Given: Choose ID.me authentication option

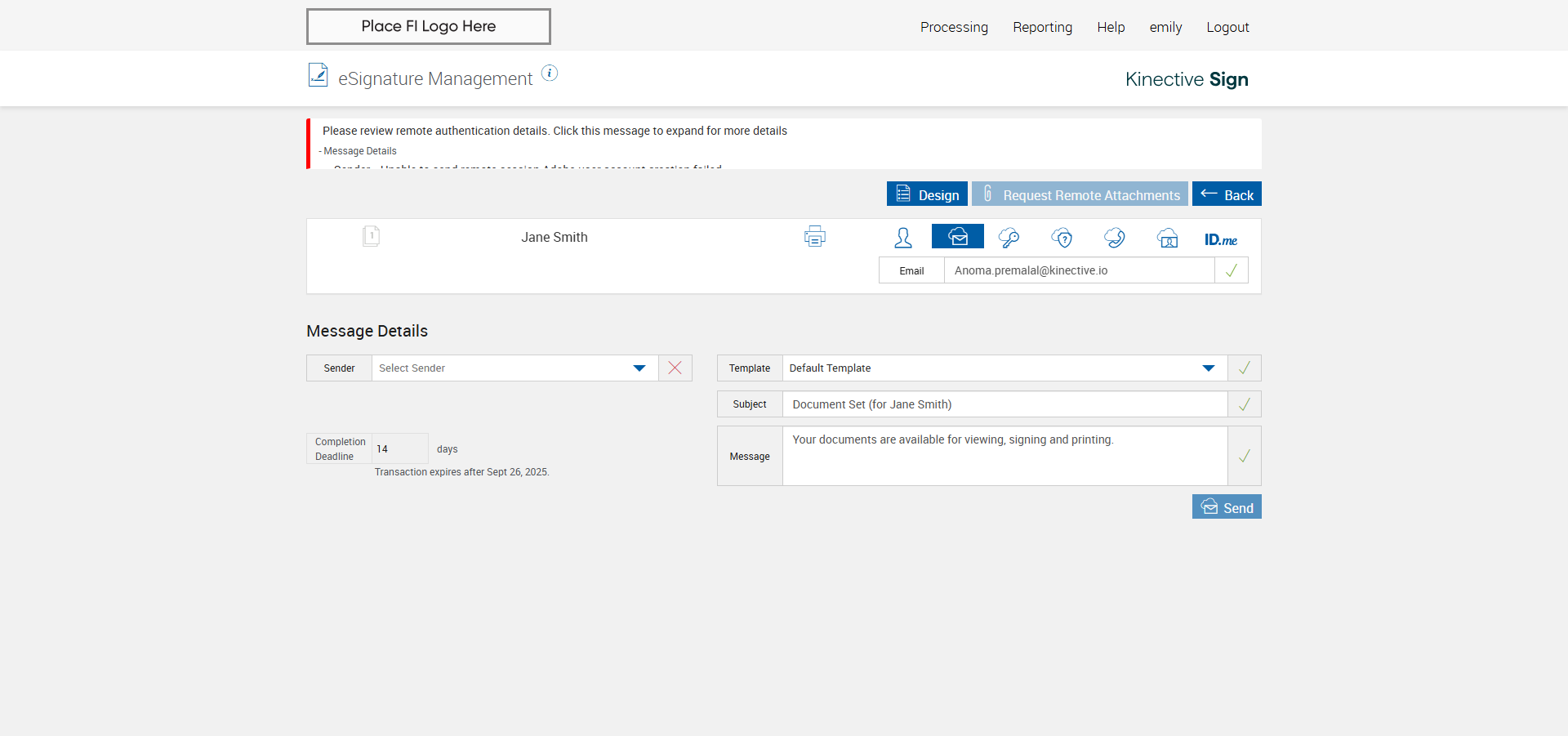Looking at the screenshot, I should (x=1220, y=239).
